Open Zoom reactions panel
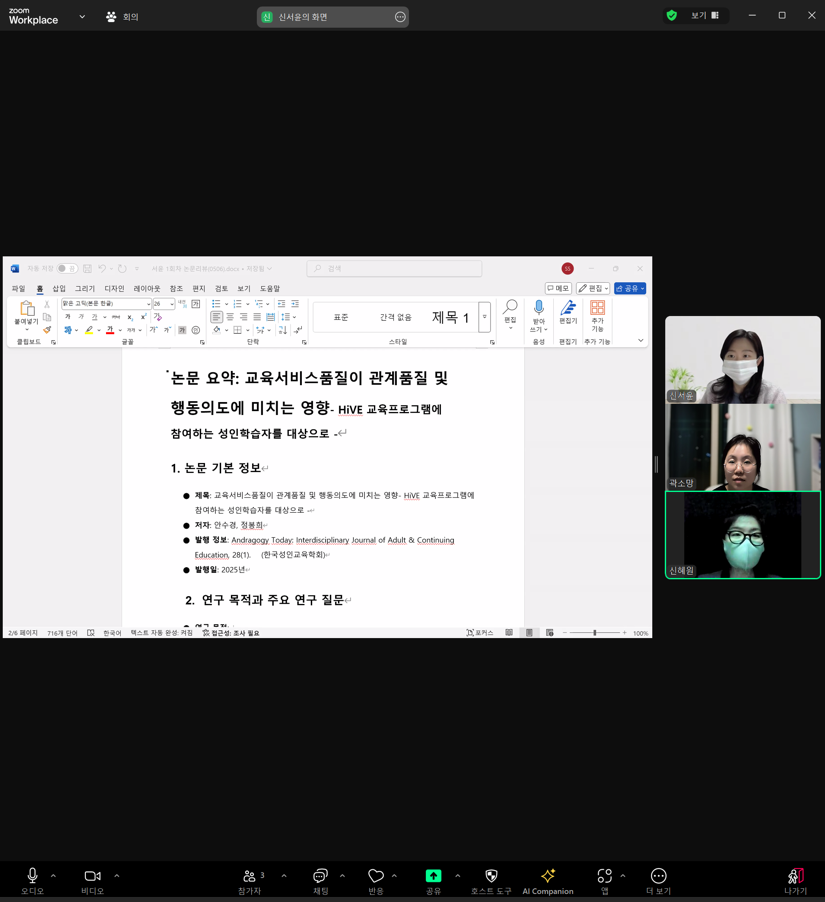Image resolution: width=825 pixels, height=902 pixels. (x=378, y=878)
